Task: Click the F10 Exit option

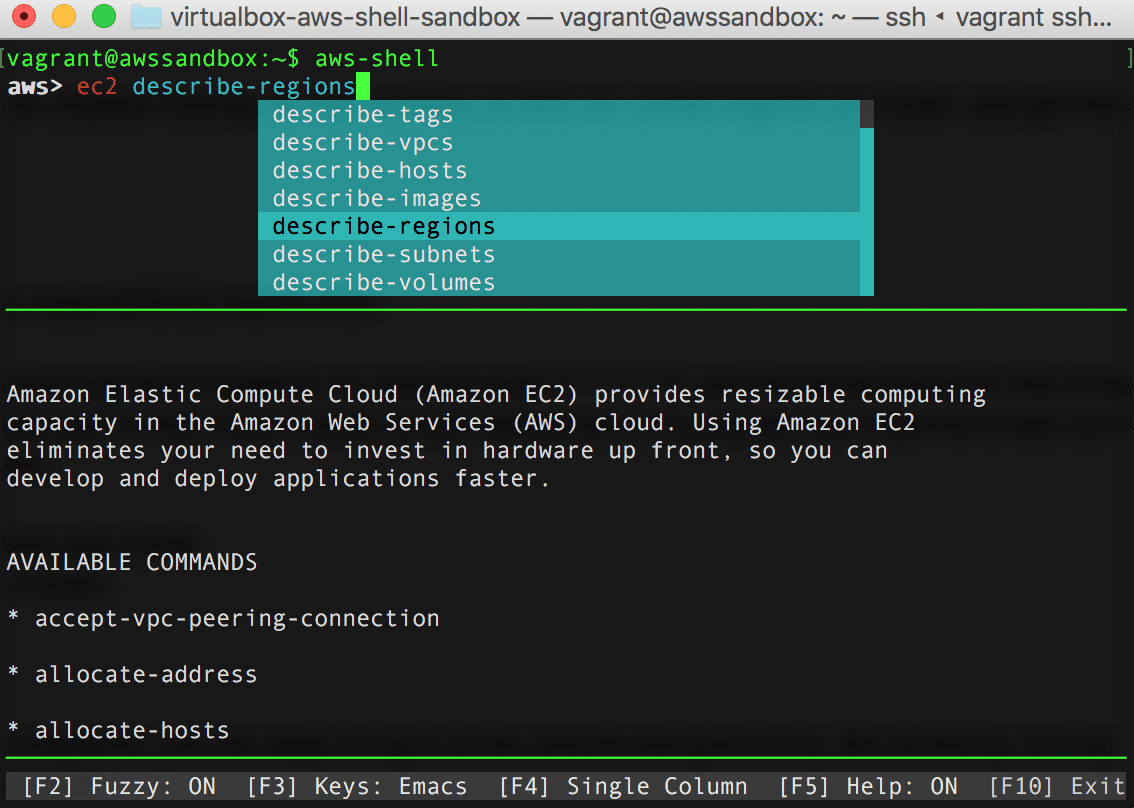Action: [x=1057, y=786]
